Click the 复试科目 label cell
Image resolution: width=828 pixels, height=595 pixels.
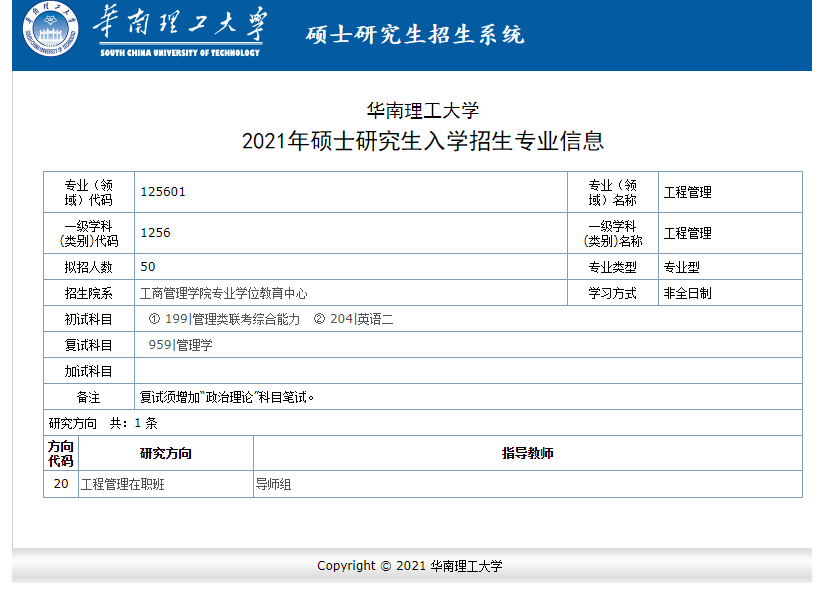point(89,345)
